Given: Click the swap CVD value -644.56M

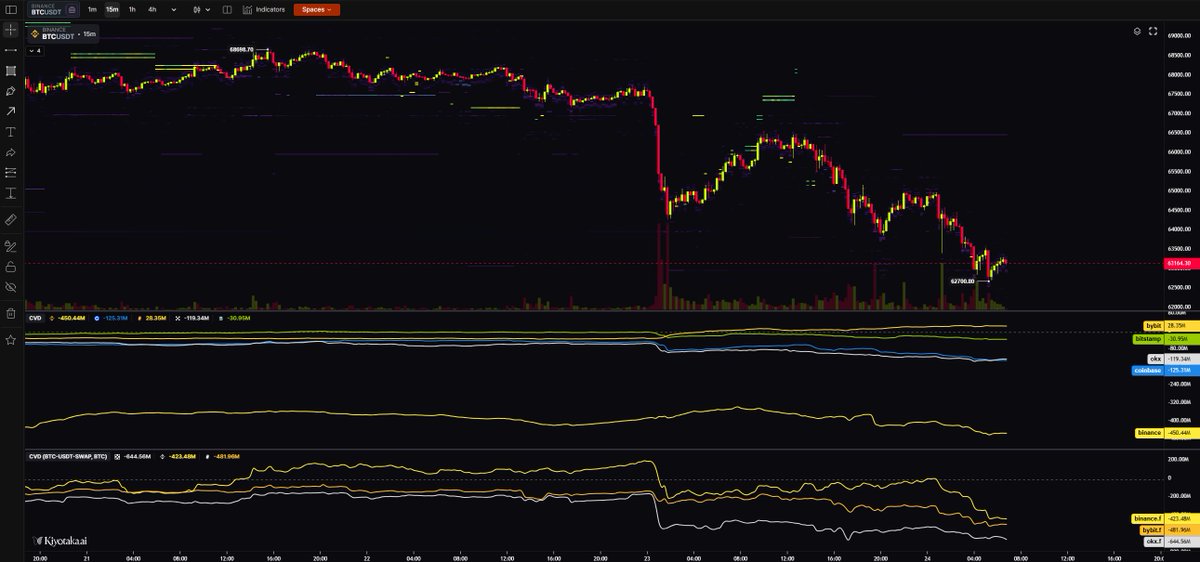Looking at the screenshot, I should coord(137,455).
